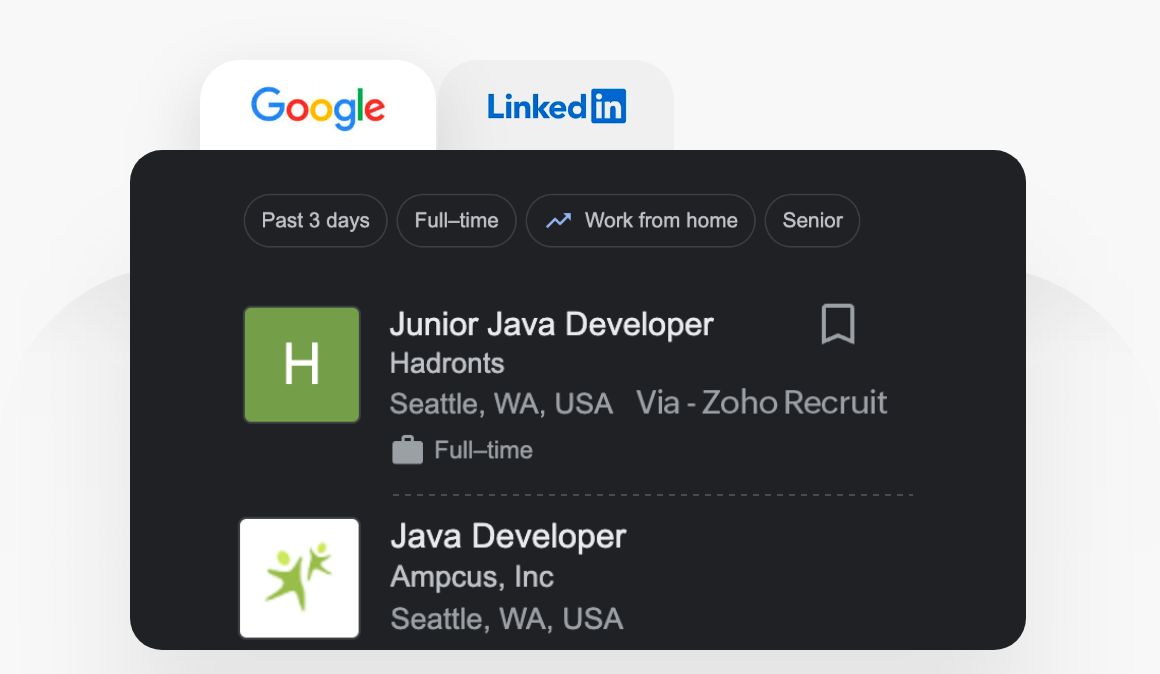The height and width of the screenshot is (674, 1160).
Task: Switch to the LinkedIn tab
Action: coord(556,107)
